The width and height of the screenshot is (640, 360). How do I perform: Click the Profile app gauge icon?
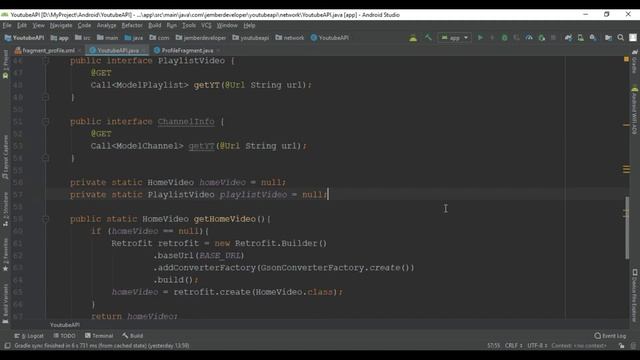pyautogui.click(x=529, y=38)
